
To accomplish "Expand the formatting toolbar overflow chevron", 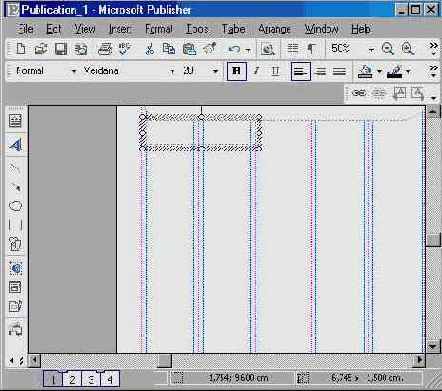I will tap(433, 71).
